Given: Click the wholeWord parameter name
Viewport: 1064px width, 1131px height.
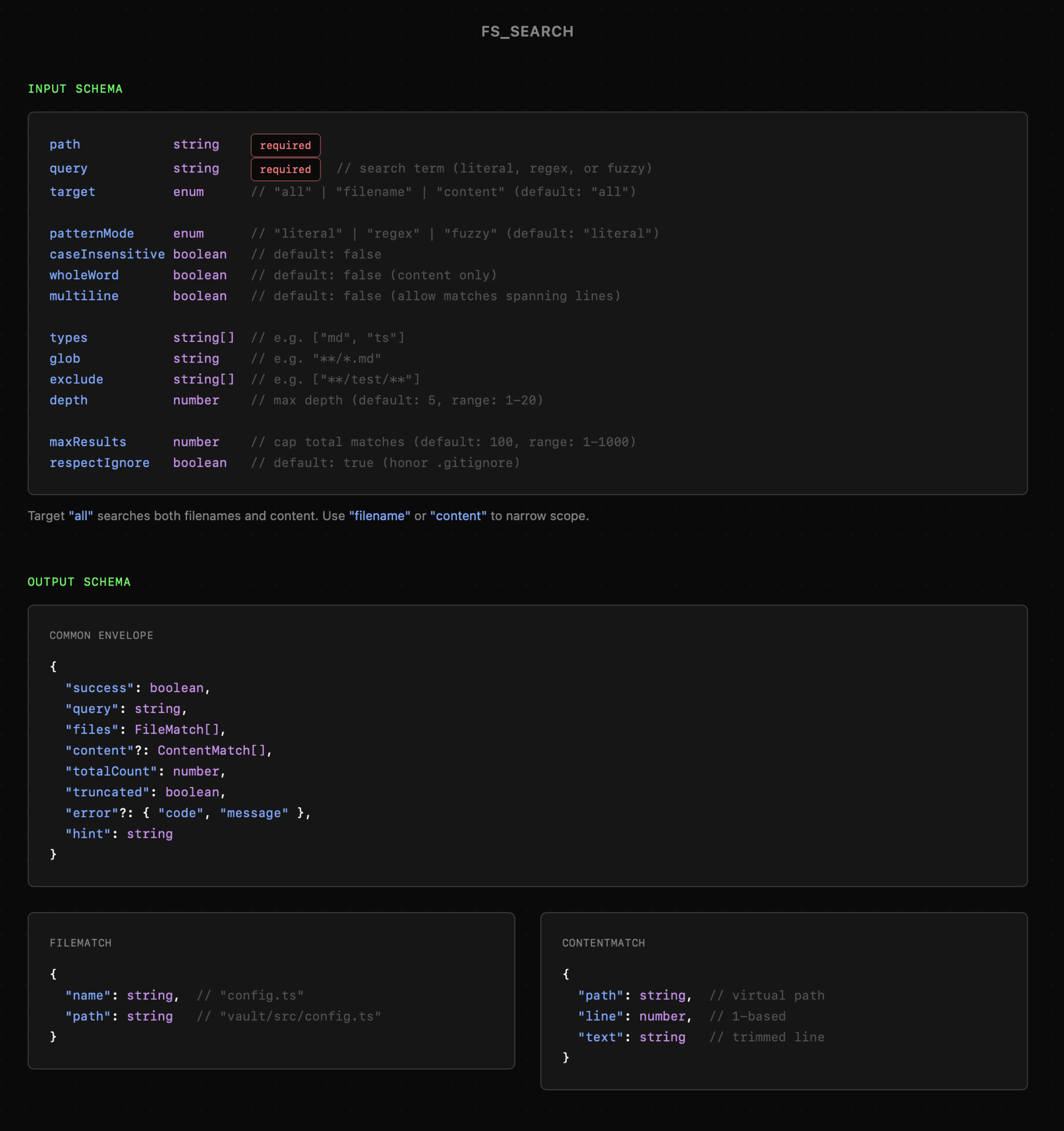Looking at the screenshot, I should [x=84, y=276].
